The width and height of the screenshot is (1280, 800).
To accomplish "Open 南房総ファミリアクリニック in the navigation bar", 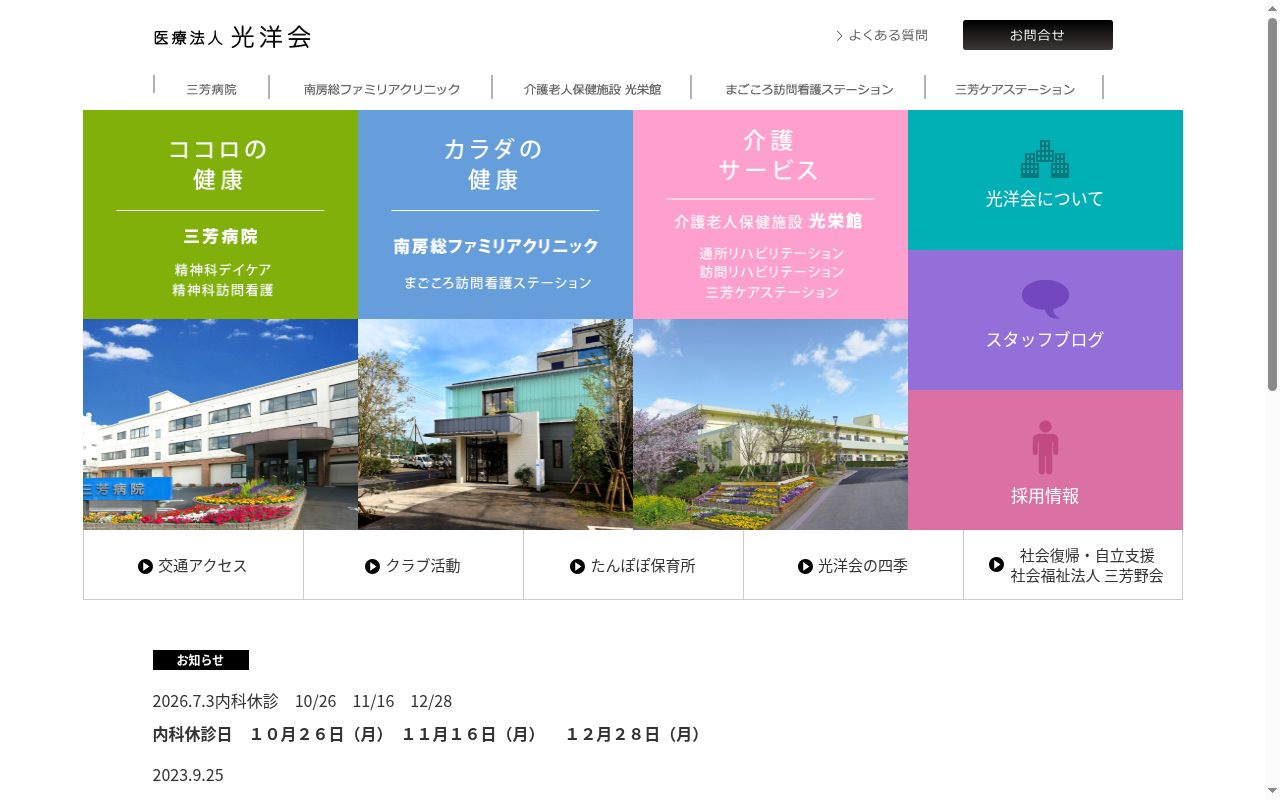I will tap(382, 89).
